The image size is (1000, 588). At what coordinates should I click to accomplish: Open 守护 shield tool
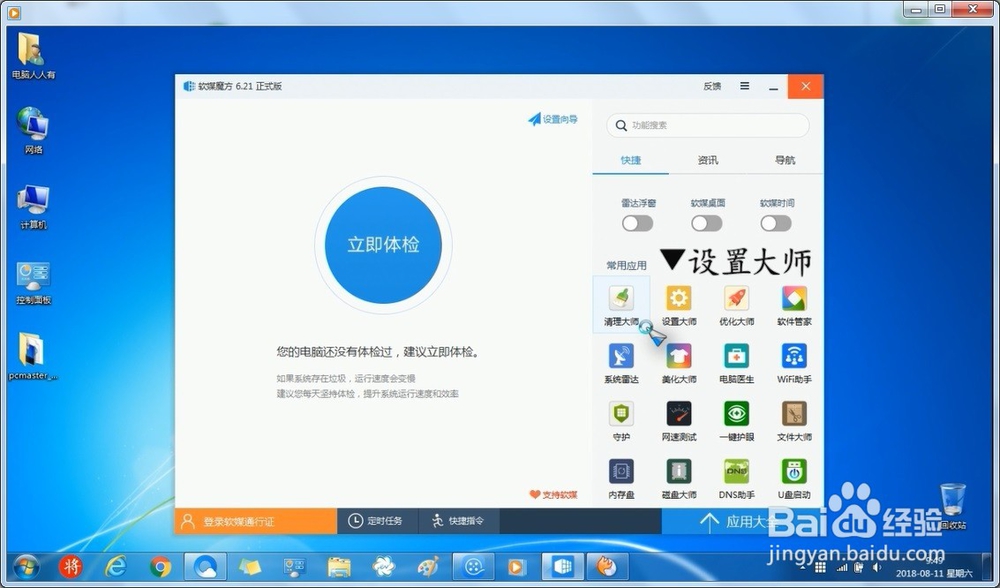pyautogui.click(x=621, y=421)
